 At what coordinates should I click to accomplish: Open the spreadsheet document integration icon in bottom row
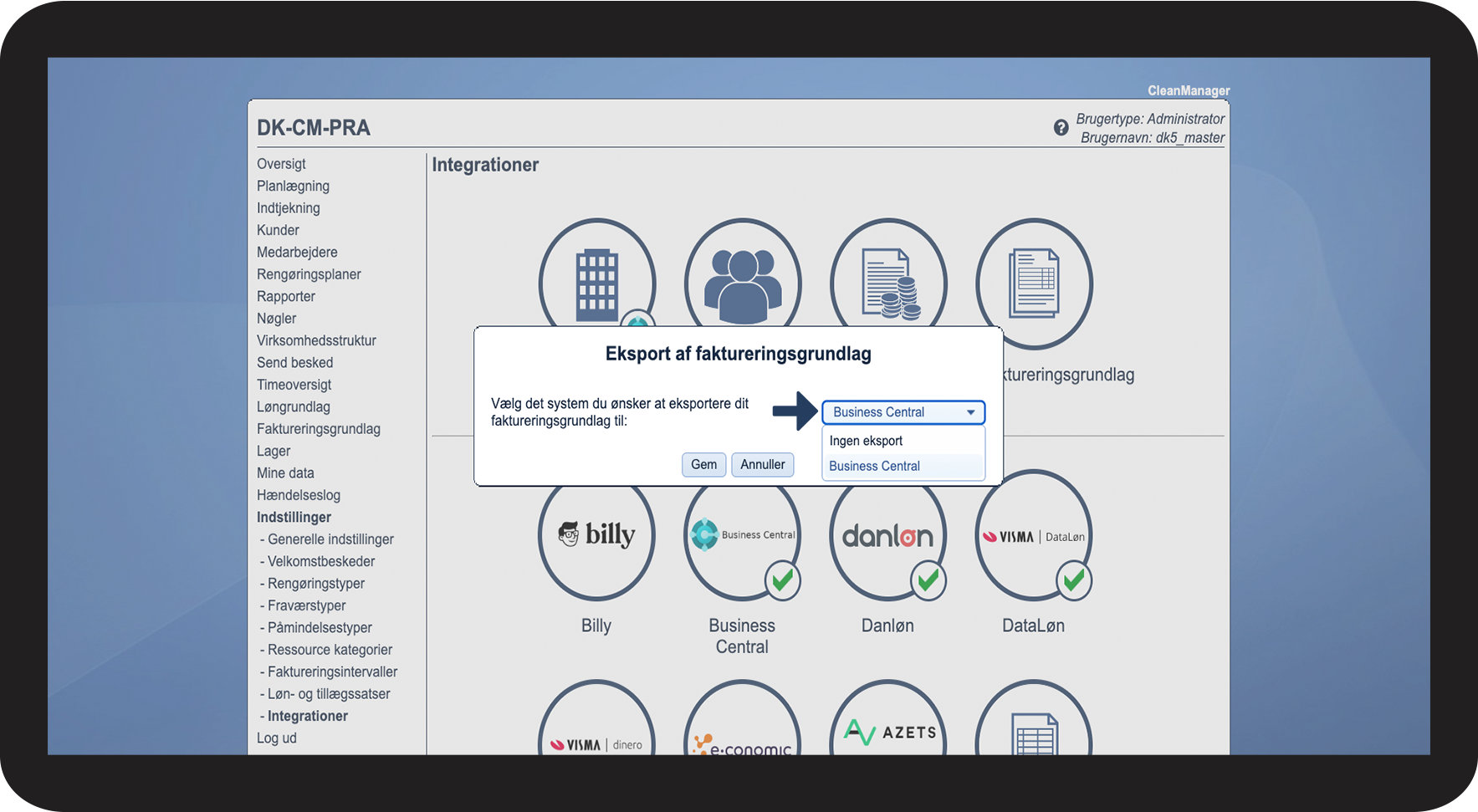coord(1034,718)
